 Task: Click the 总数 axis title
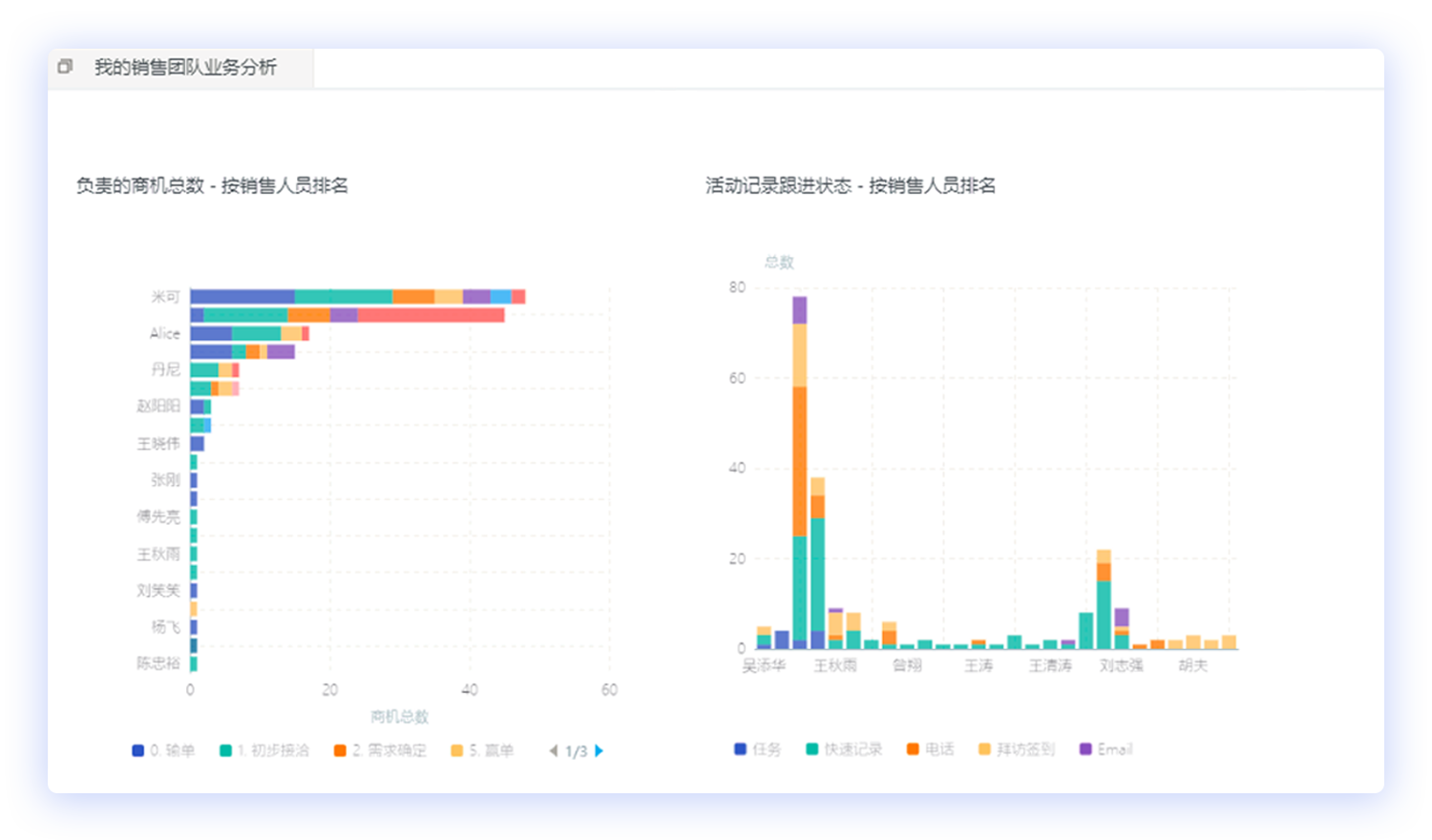click(779, 262)
